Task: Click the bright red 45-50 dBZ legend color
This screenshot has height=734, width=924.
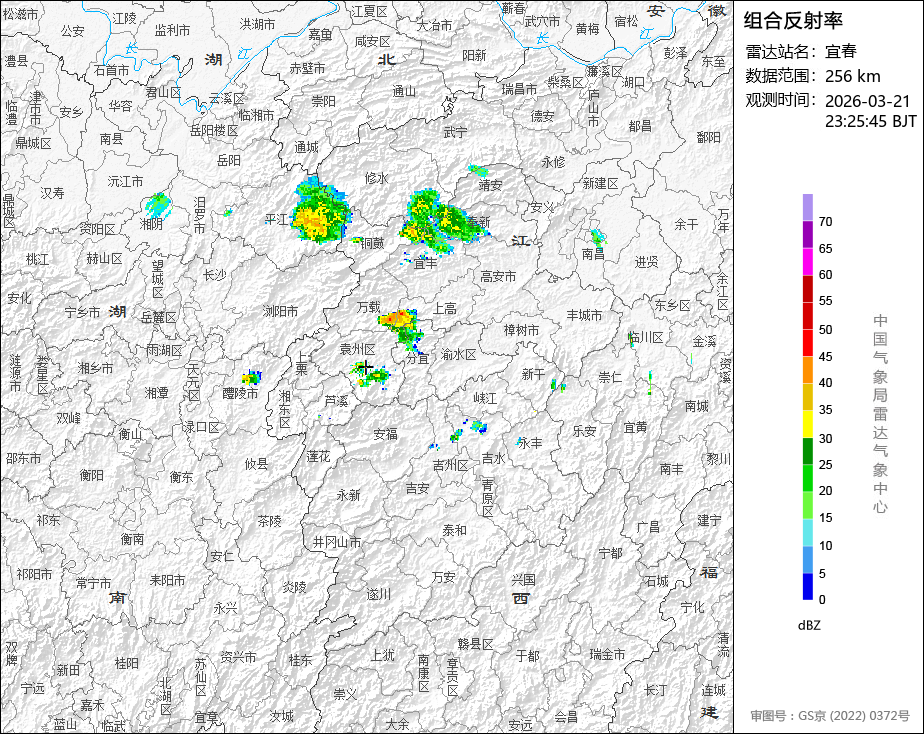Action: click(x=807, y=343)
